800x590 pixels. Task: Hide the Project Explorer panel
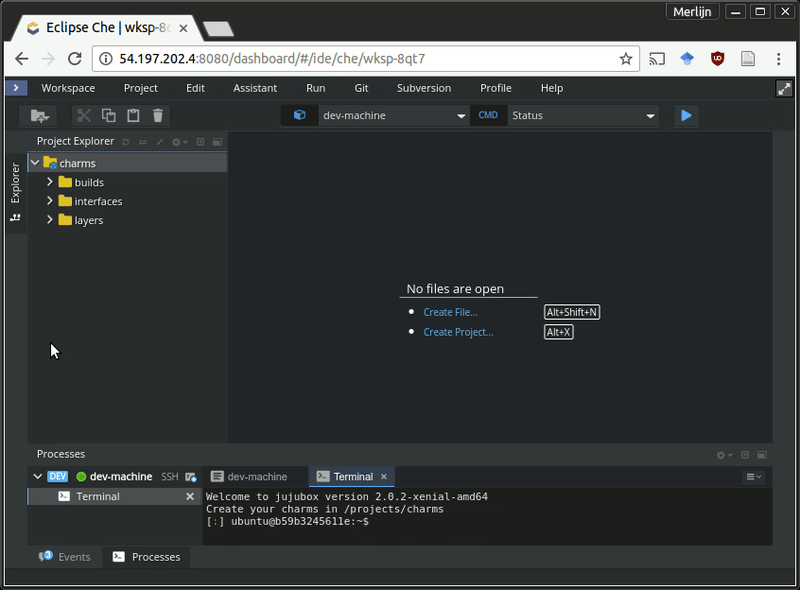[x=201, y=142]
